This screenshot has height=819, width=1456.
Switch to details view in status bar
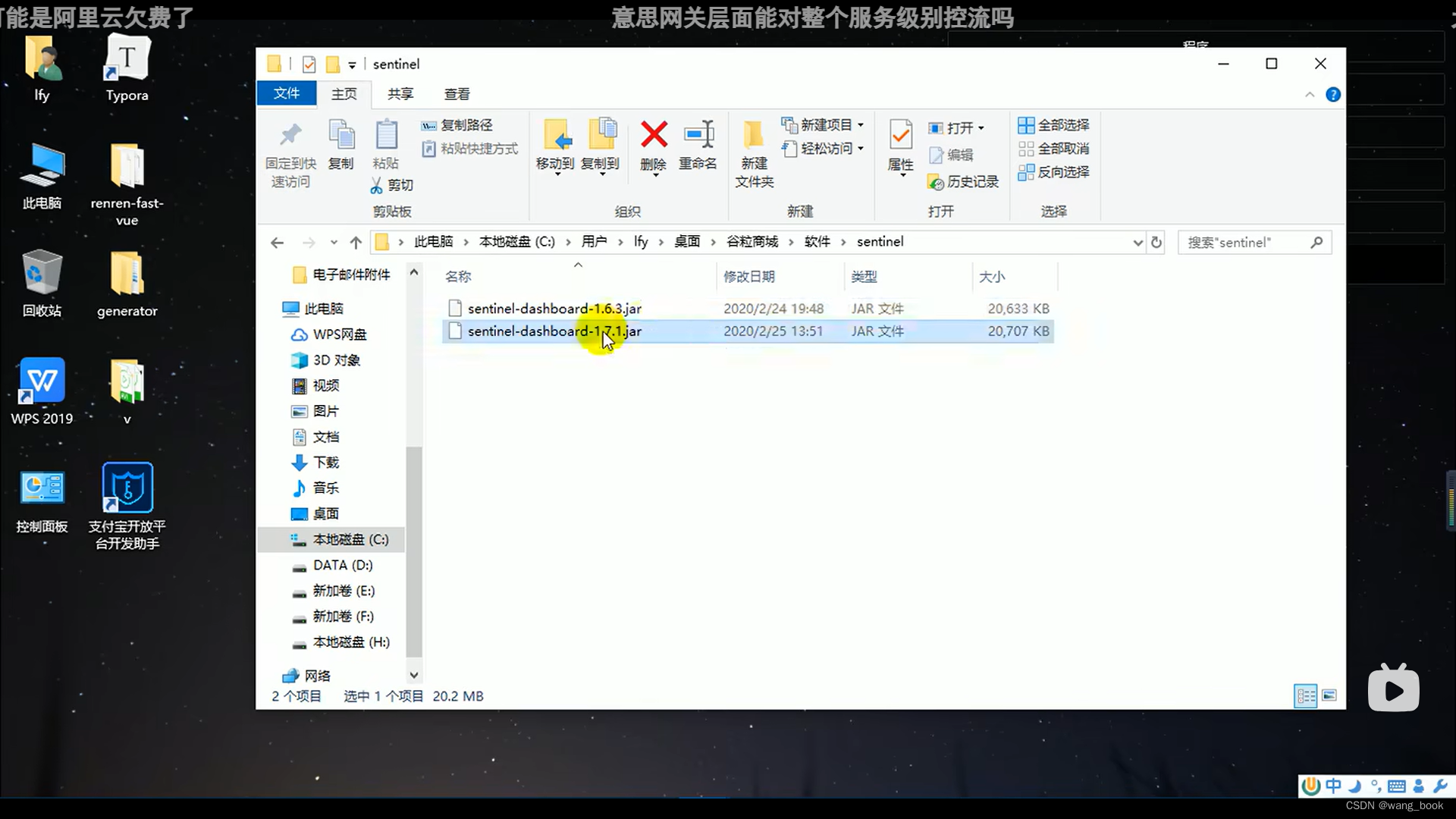pos(1305,695)
